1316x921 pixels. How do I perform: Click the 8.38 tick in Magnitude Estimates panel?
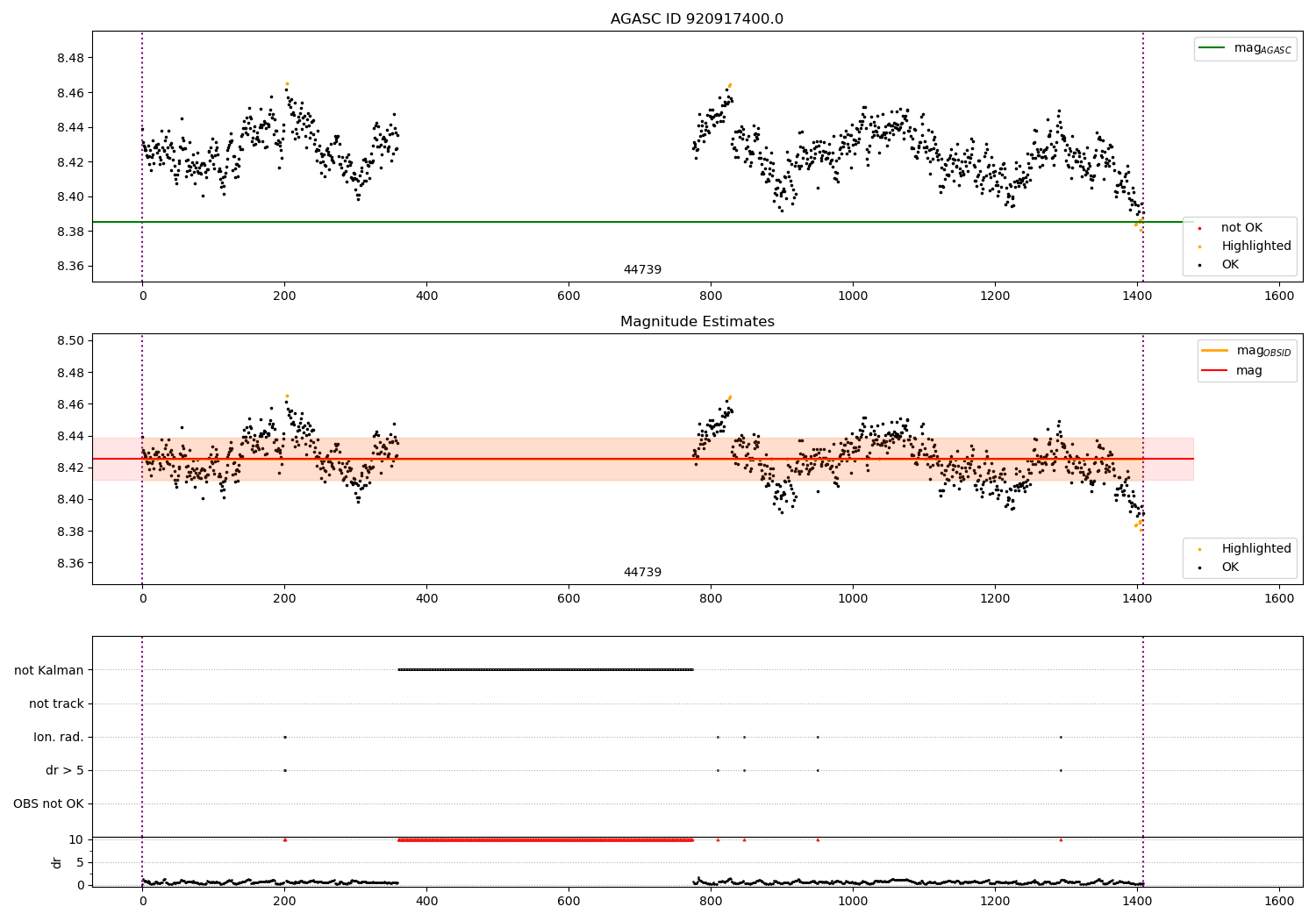70,532
